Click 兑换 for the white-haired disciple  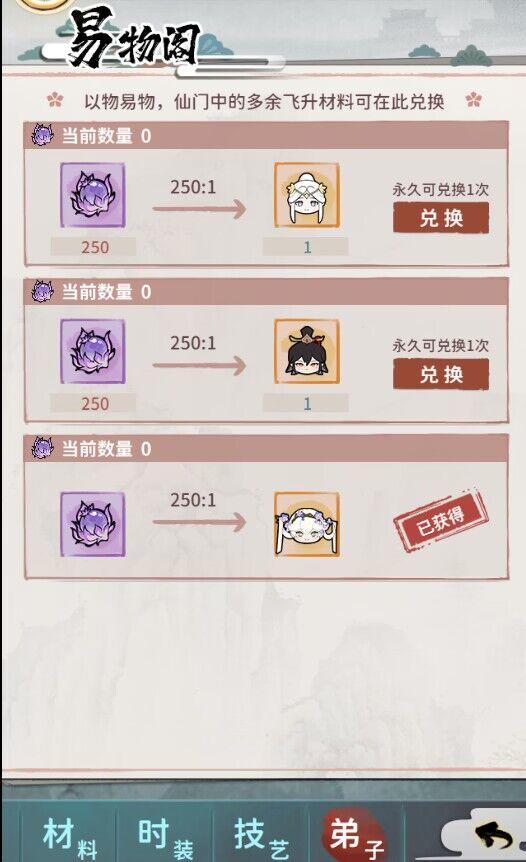[x=441, y=218]
